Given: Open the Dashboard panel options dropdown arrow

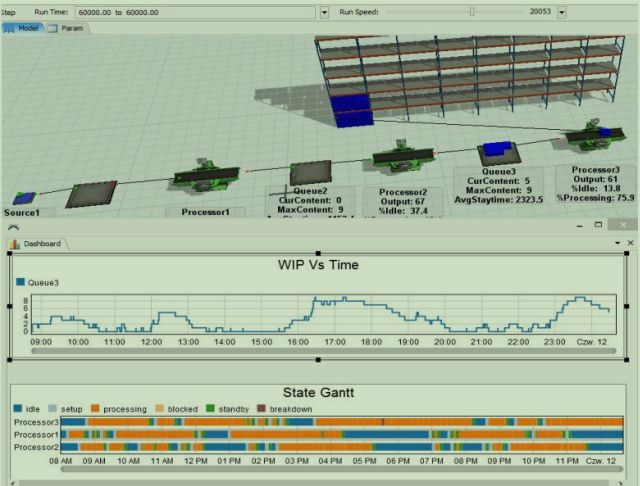Looking at the screenshot, I should click(617, 243).
